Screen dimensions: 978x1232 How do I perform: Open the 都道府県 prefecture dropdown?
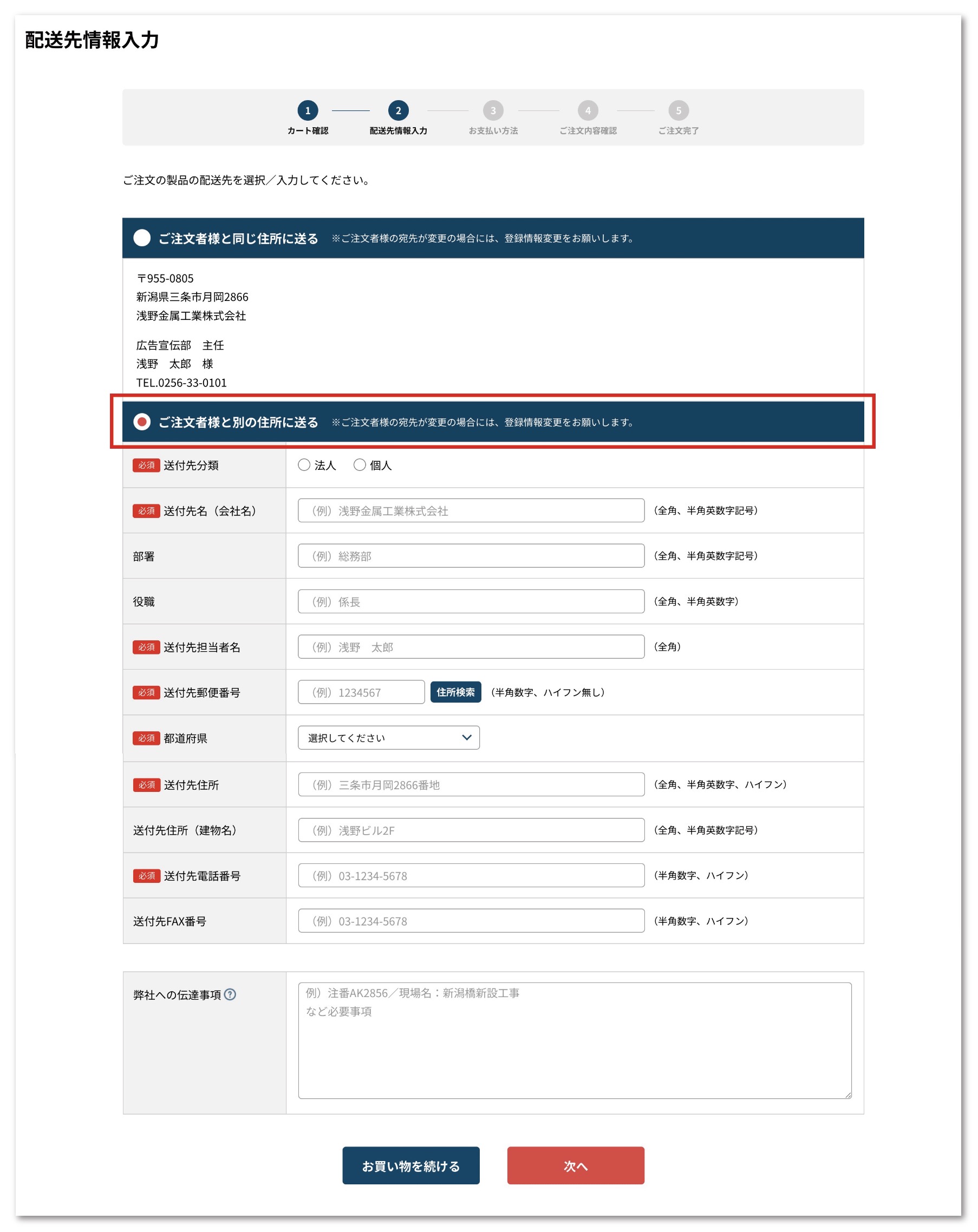pyautogui.click(x=389, y=738)
